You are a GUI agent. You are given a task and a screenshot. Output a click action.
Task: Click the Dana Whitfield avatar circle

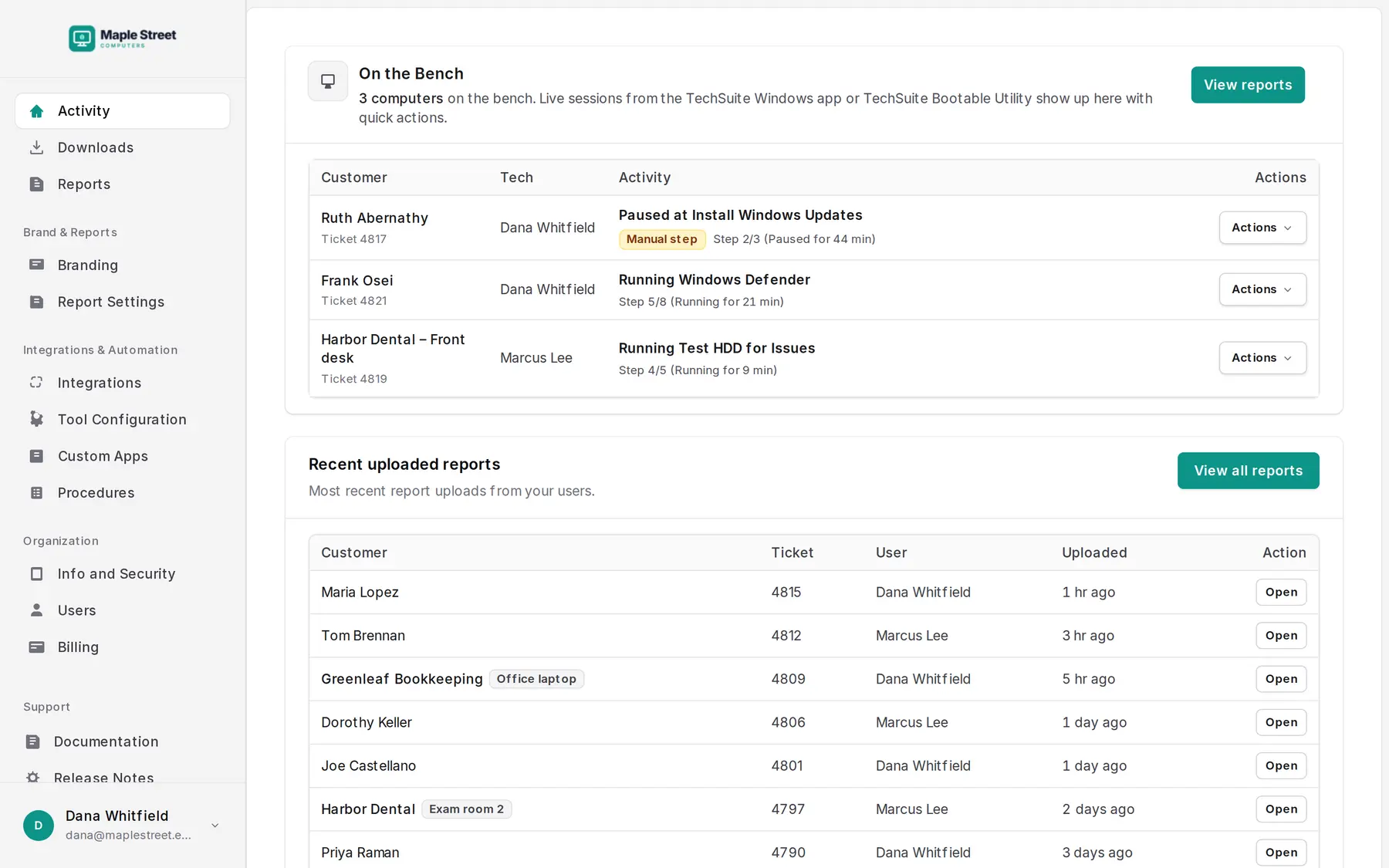coord(39,826)
